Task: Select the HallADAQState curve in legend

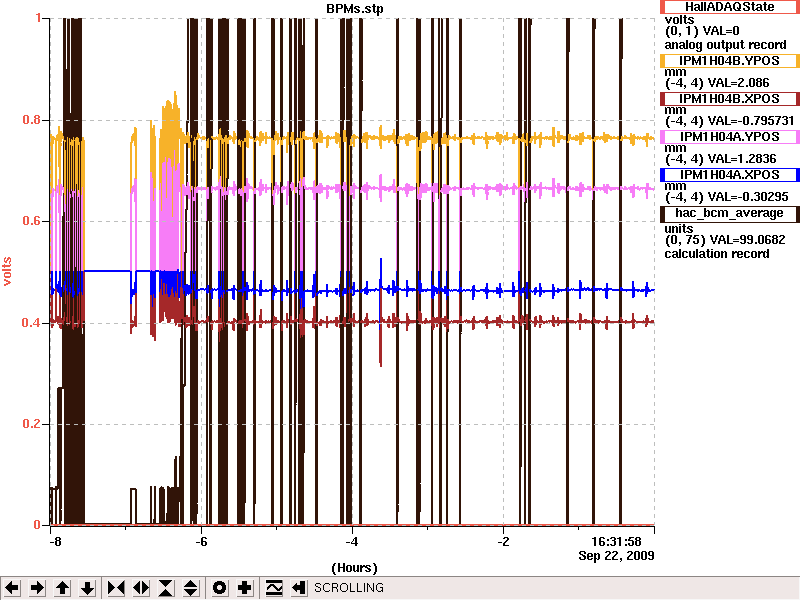Action: (x=729, y=7)
